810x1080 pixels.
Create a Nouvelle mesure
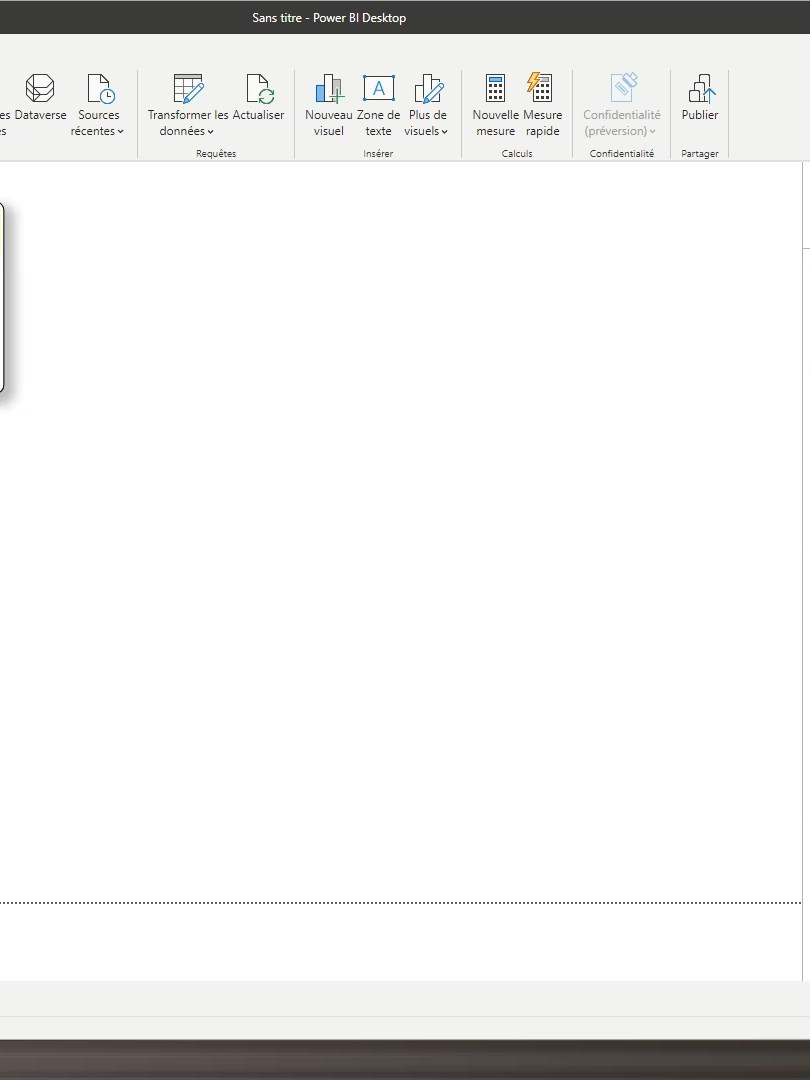click(495, 105)
